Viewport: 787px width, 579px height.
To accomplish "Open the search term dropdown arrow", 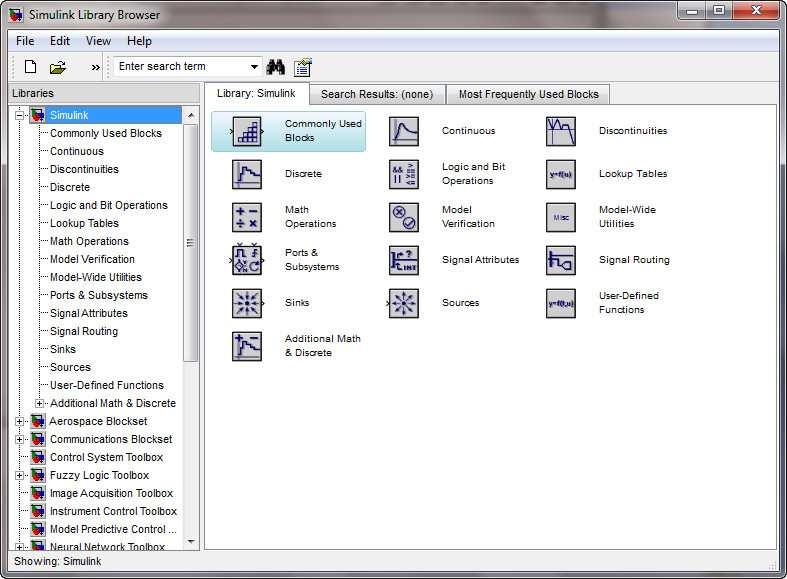I will [254, 67].
